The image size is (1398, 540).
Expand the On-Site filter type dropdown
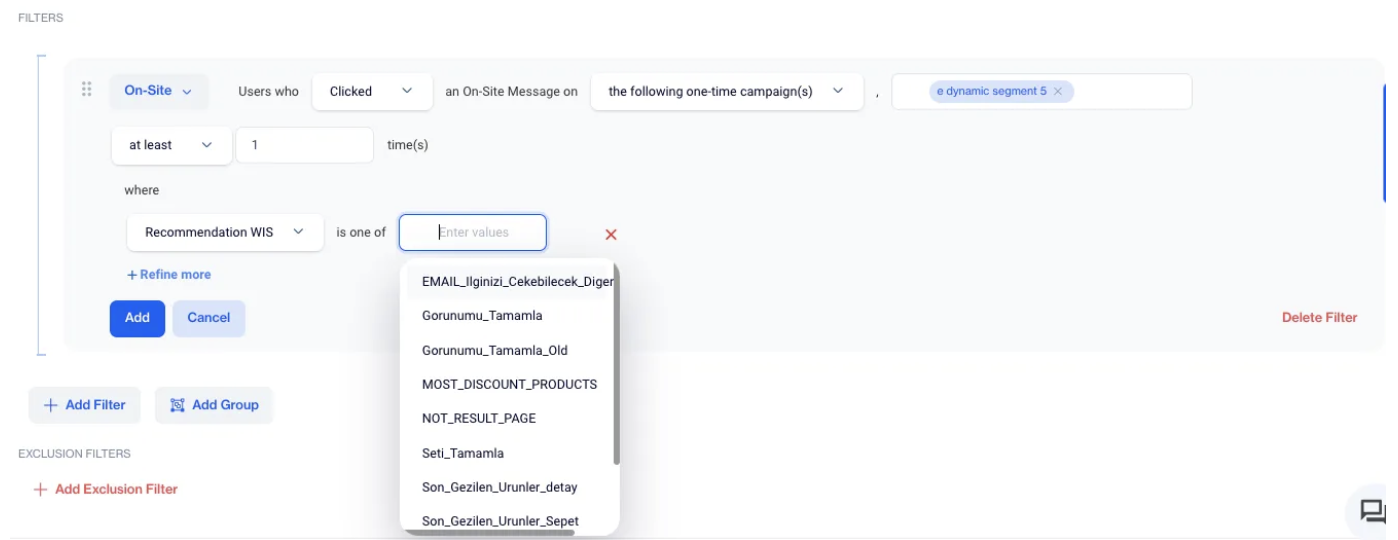[x=158, y=91]
